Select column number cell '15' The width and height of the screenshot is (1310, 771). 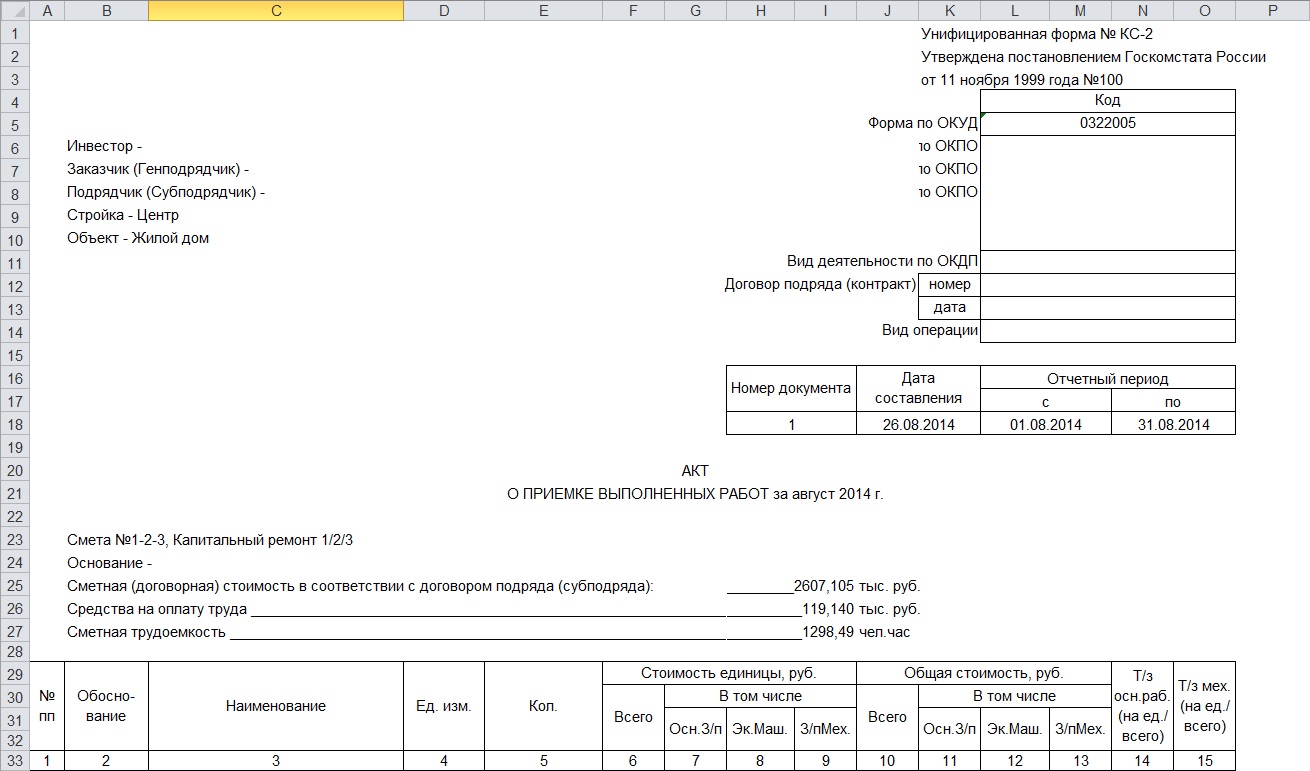click(x=1204, y=761)
